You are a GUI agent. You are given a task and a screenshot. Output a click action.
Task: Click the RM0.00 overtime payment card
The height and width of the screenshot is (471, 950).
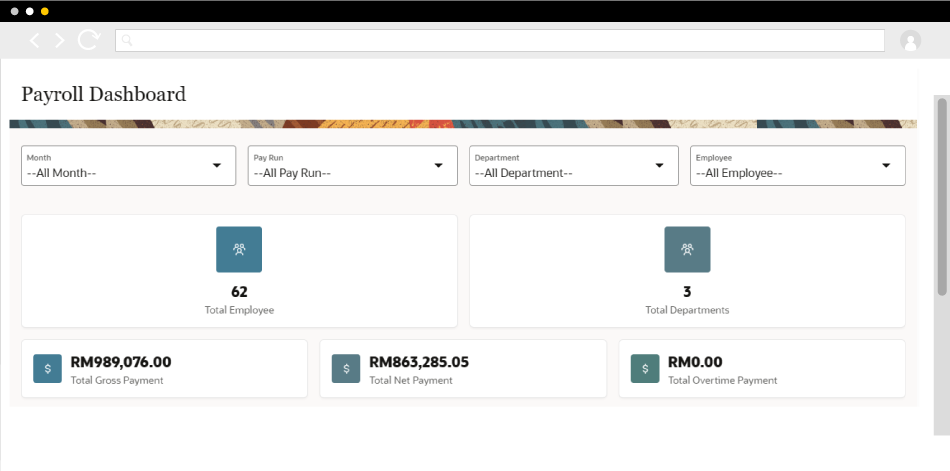point(762,369)
